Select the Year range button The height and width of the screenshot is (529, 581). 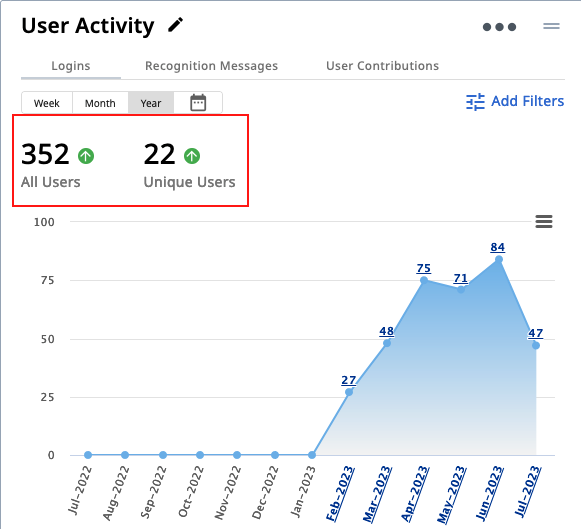point(151,103)
